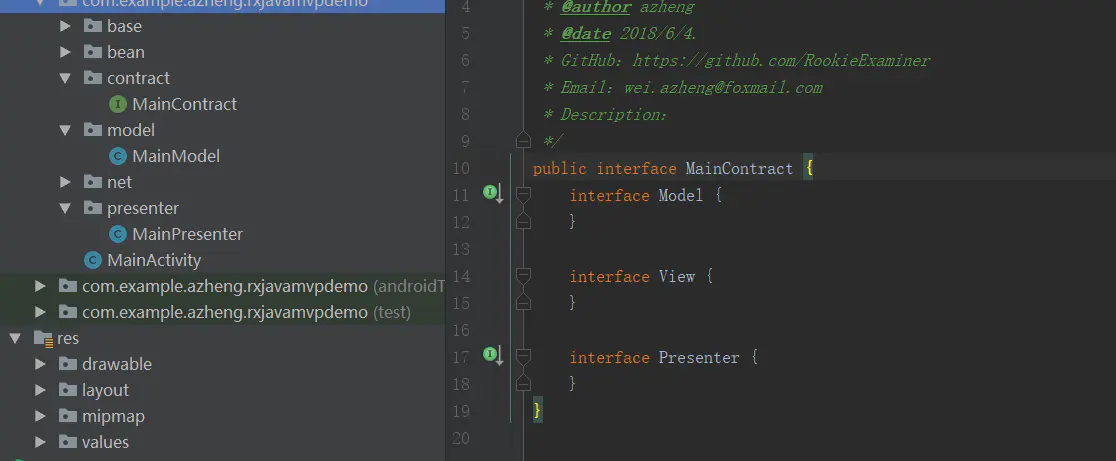Click the @author tag in the comment
The height and width of the screenshot is (461, 1116).
point(596,7)
